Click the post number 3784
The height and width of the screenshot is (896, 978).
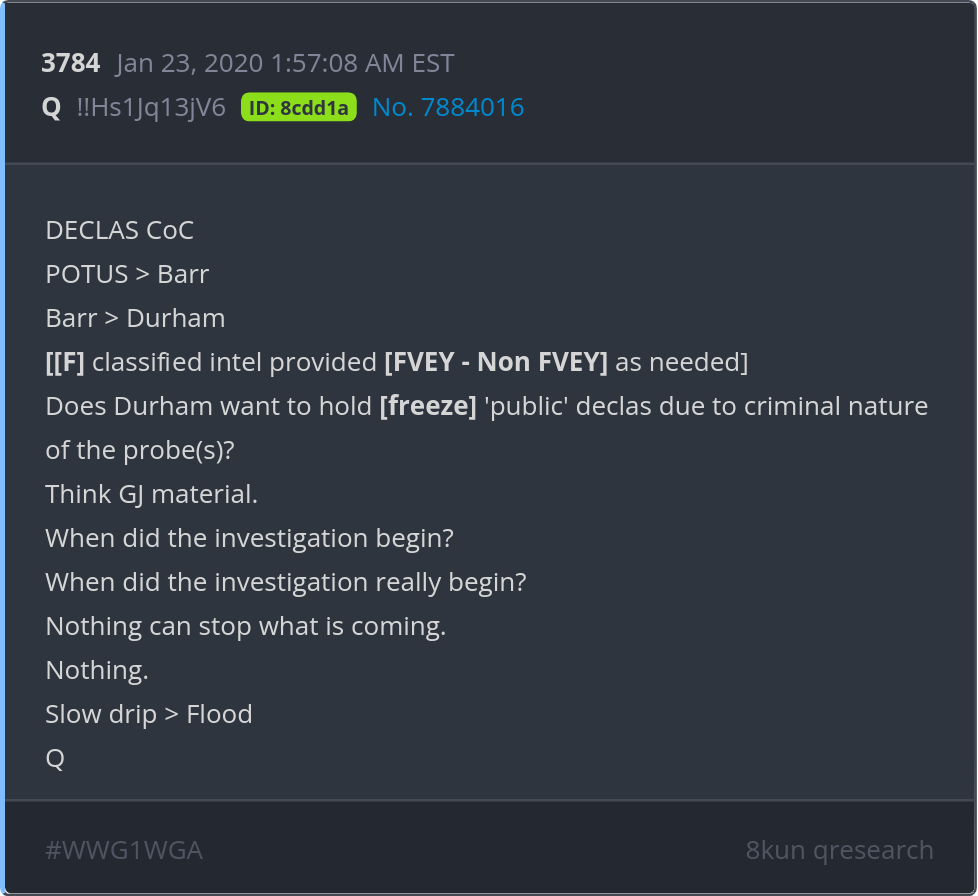tap(70, 64)
